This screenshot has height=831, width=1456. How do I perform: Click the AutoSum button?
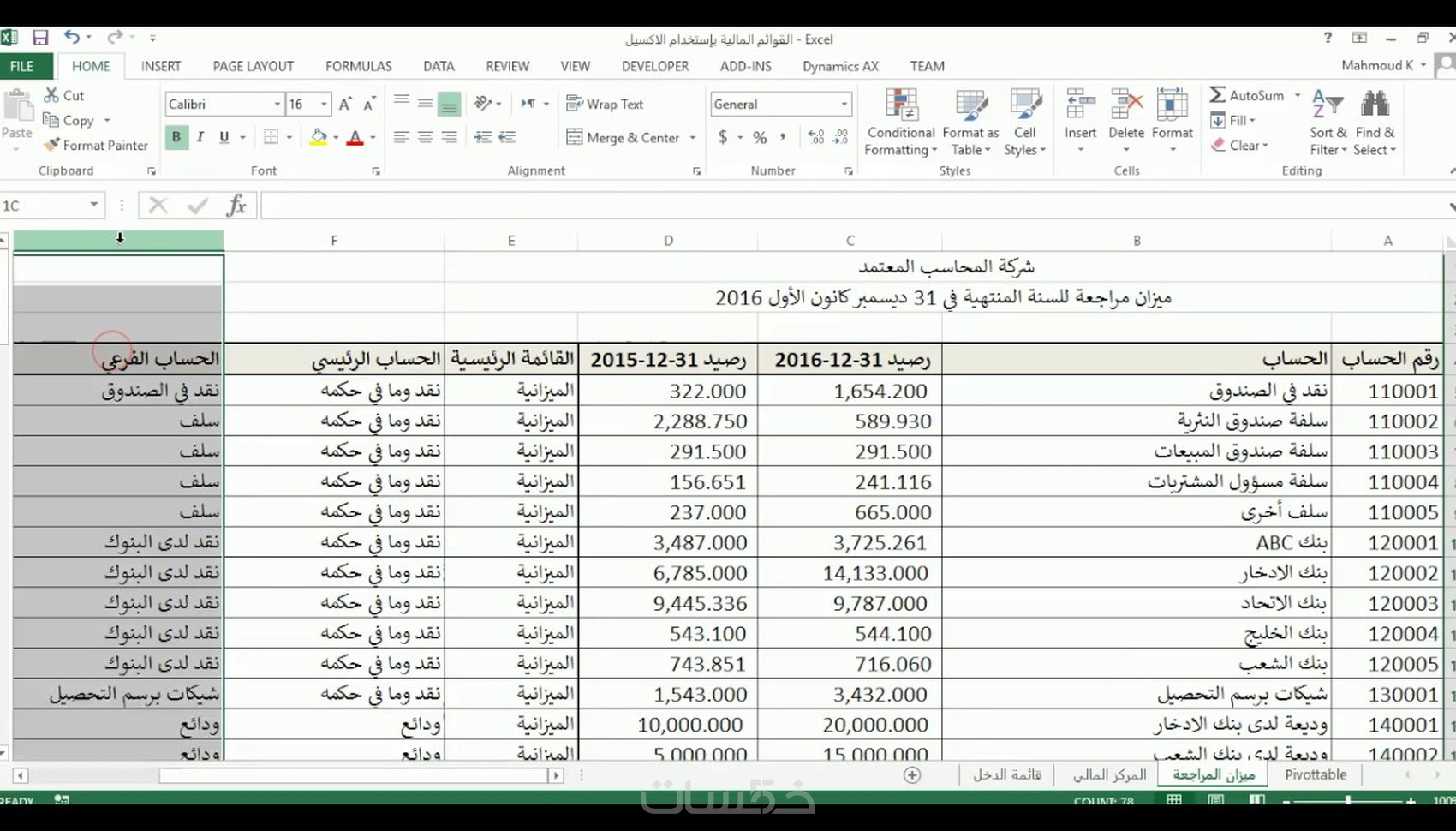click(x=1247, y=95)
